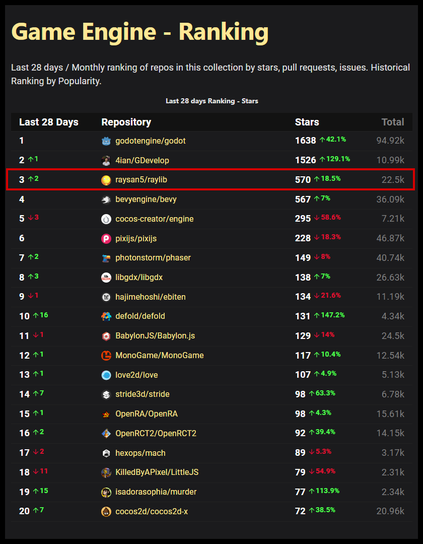Click the 46.87k total for pixijs
The image size is (423, 544).
[390, 238]
